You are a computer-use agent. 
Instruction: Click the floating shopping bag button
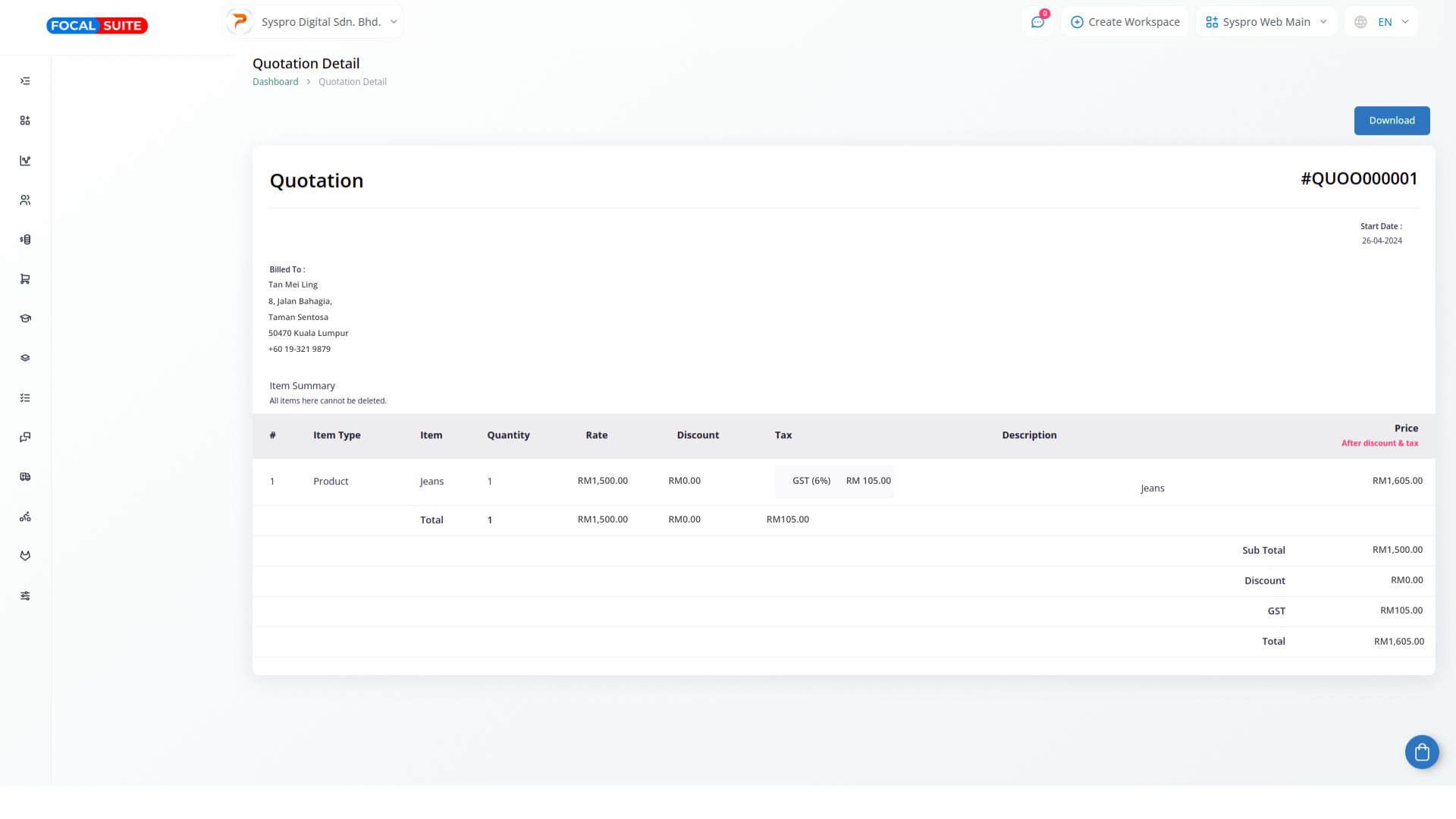1421,752
